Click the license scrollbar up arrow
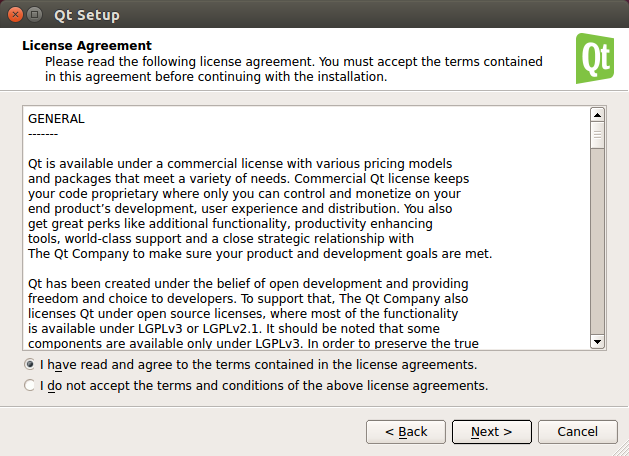The width and height of the screenshot is (629, 456). point(597,116)
